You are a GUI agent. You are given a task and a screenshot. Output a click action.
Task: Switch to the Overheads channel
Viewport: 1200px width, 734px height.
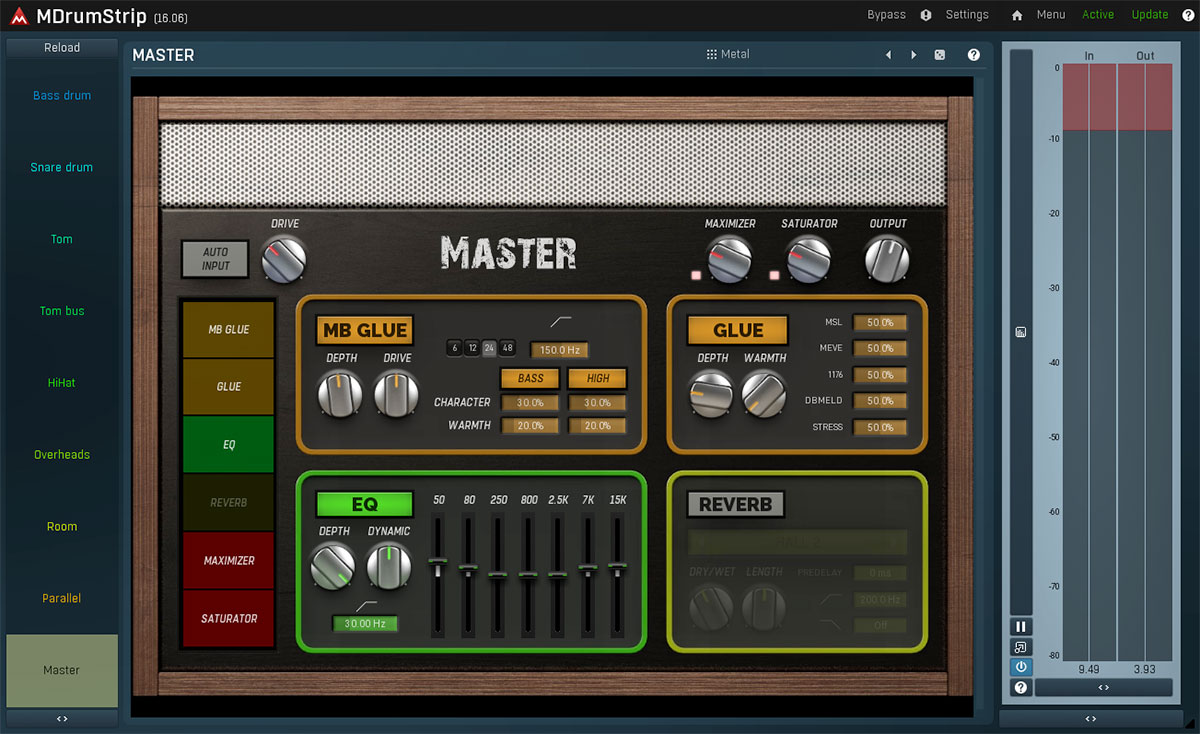(62, 455)
